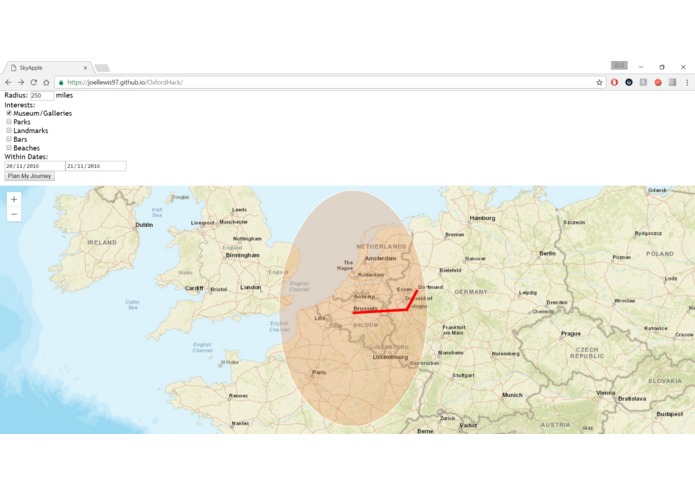Click the GERMANY country label
Screen dimensions: 695x494
point(471,292)
